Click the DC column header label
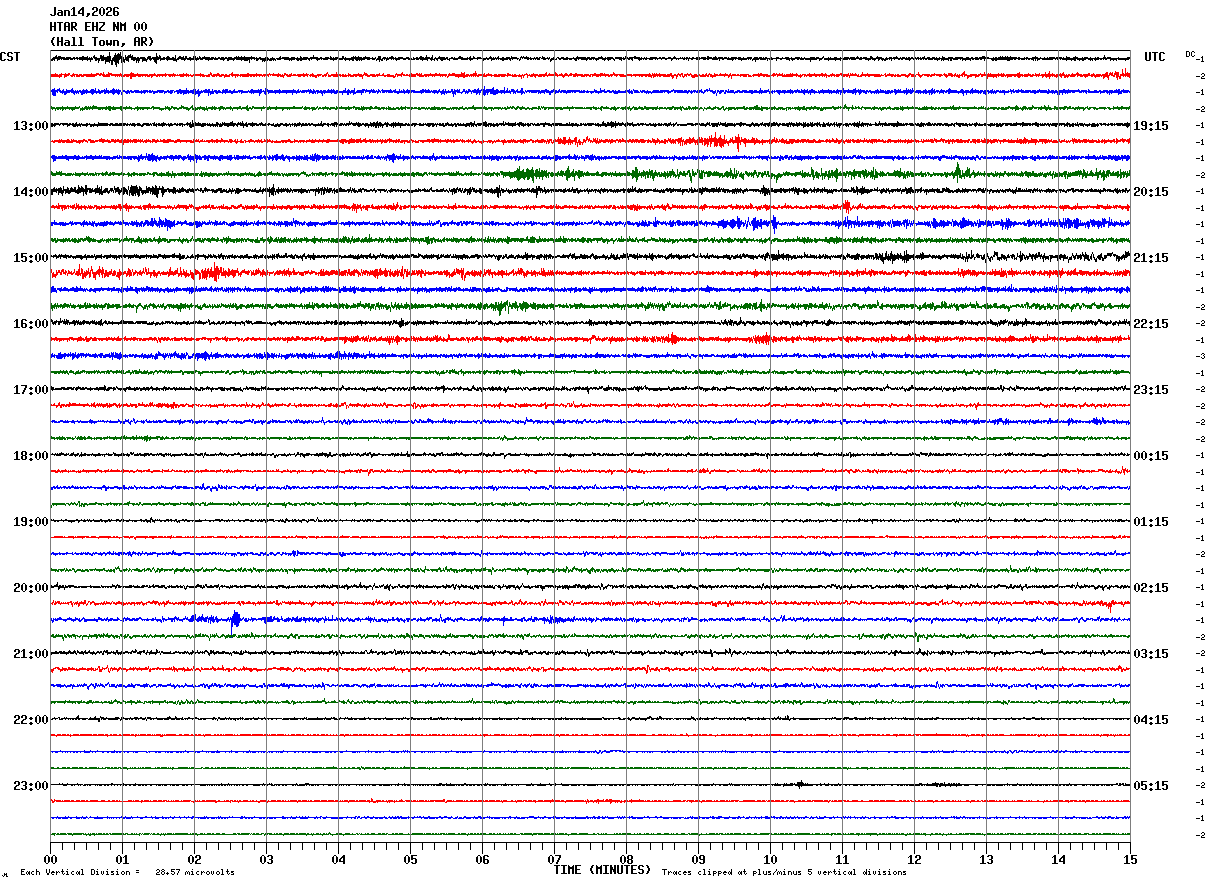Screen dimensions: 1210x886 coord(1190,54)
